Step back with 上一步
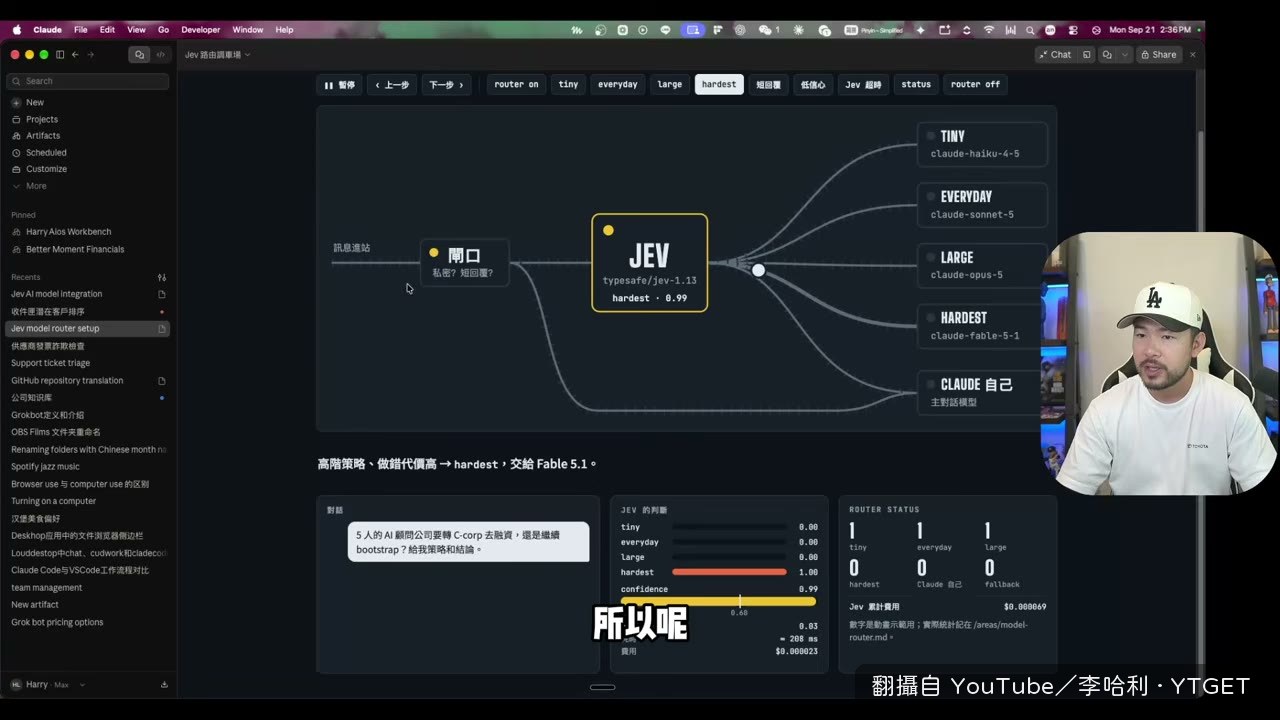Screen dimensions: 1280x720 coord(392,85)
